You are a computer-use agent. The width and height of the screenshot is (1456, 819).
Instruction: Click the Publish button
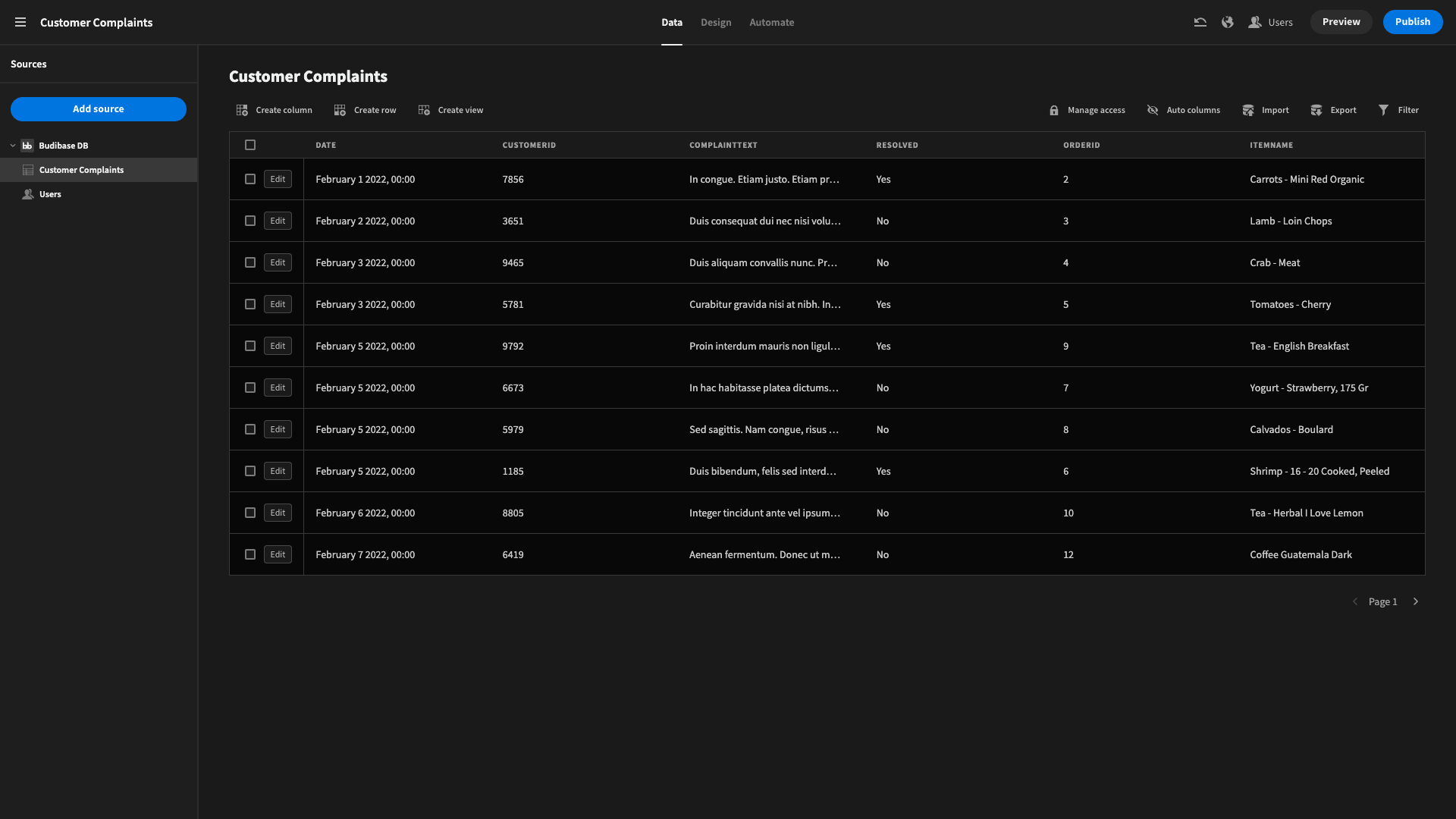[x=1413, y=22]
